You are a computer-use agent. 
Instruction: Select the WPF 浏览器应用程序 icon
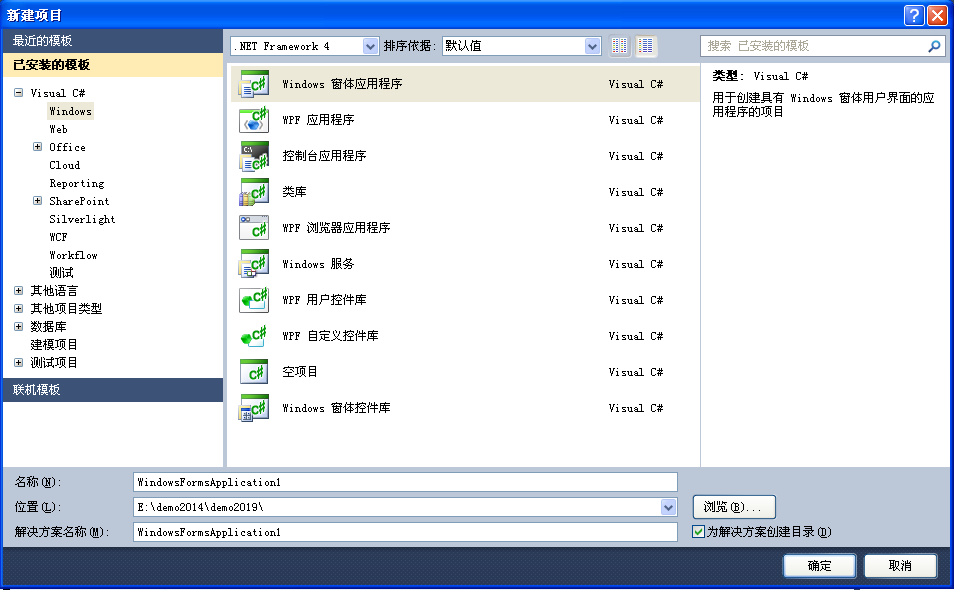point(254,229)
